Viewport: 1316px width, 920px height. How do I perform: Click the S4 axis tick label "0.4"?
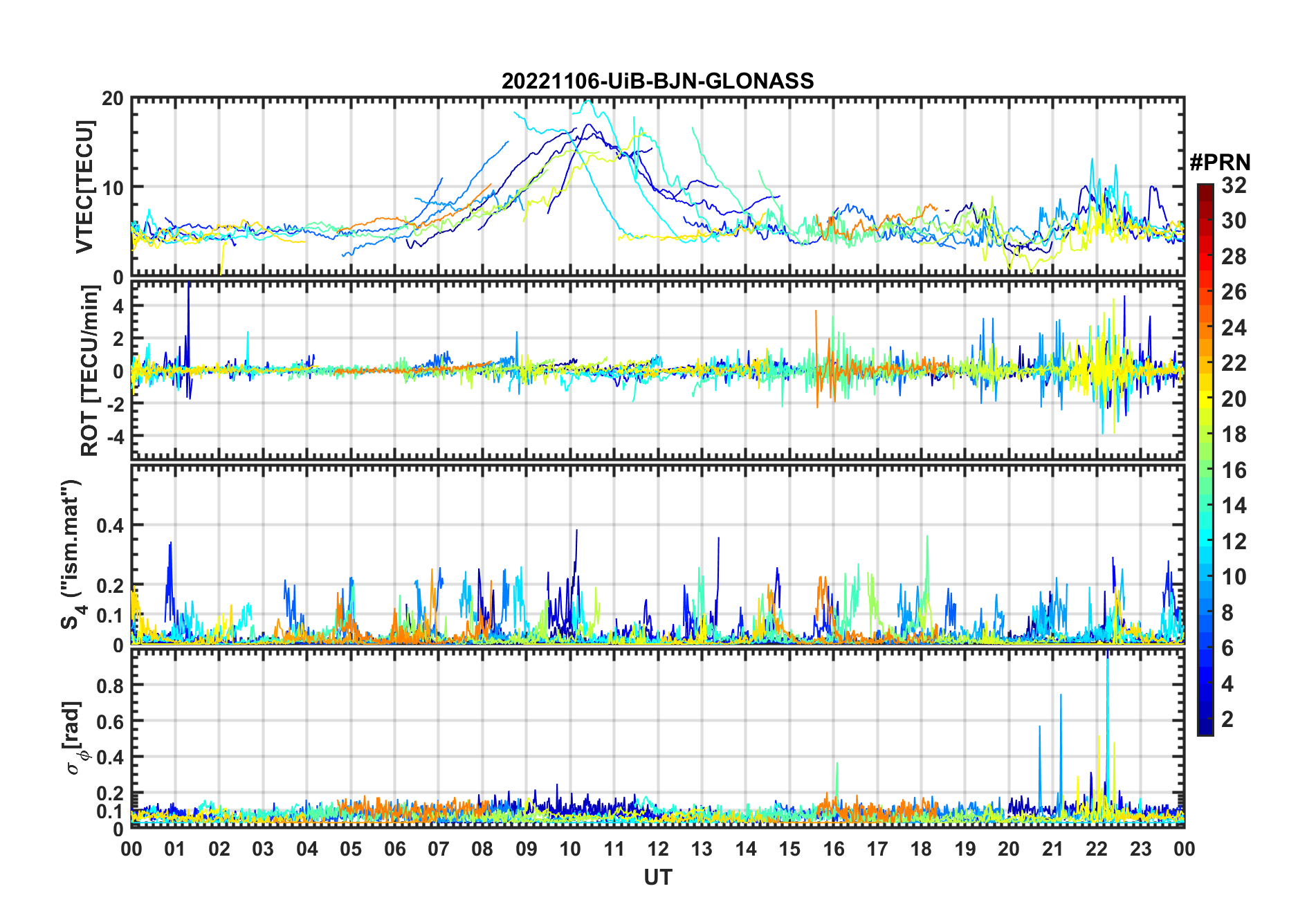coord(110,526)
